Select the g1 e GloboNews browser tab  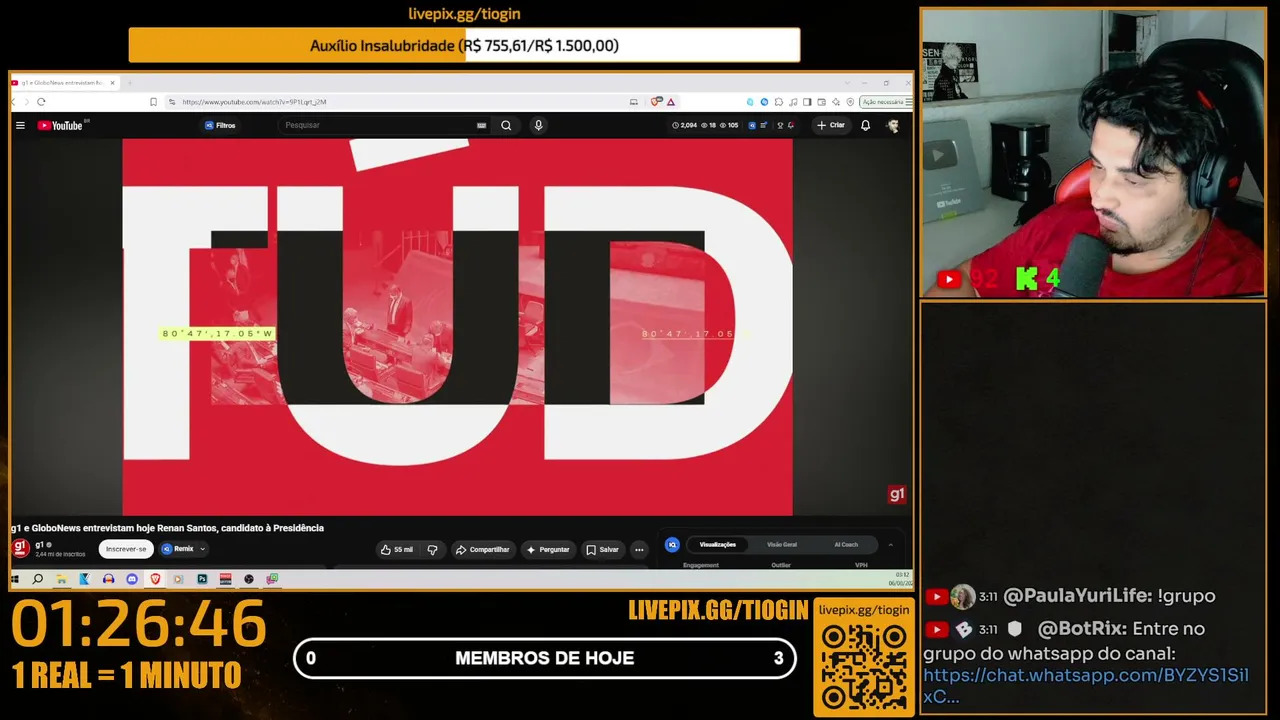[63, 83]
